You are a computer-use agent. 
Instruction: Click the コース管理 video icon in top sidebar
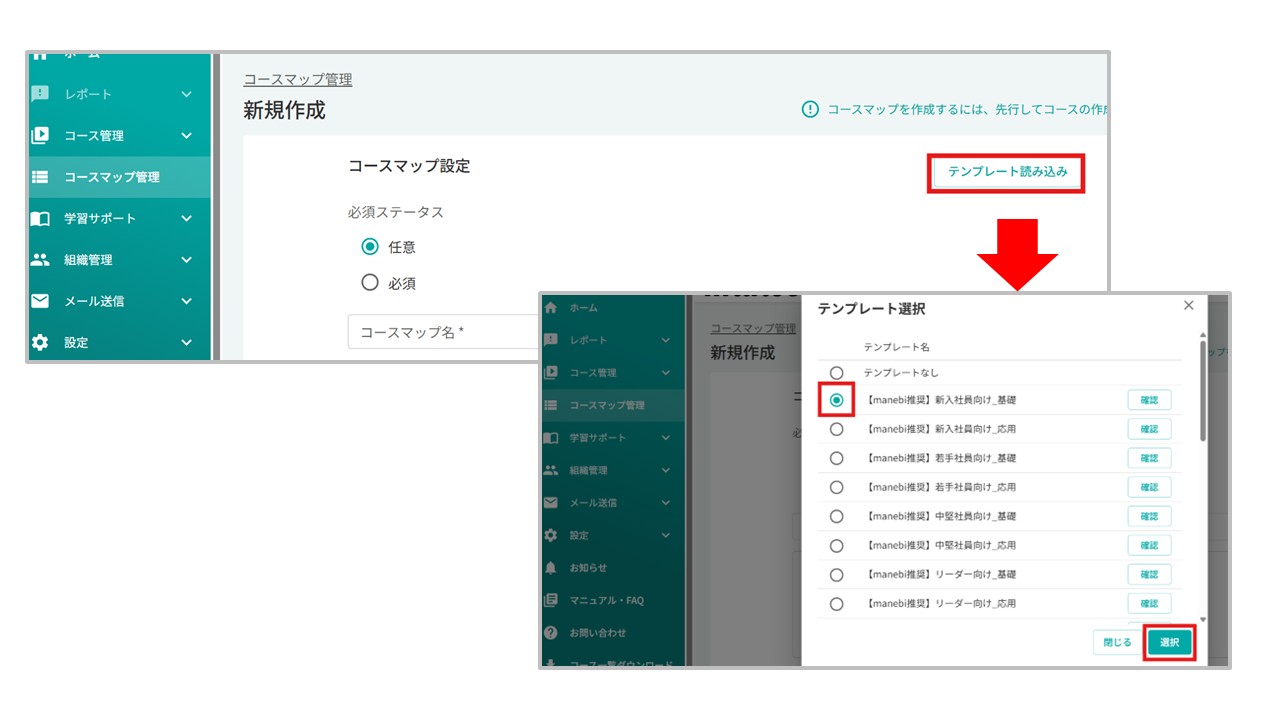coord(40,136)
